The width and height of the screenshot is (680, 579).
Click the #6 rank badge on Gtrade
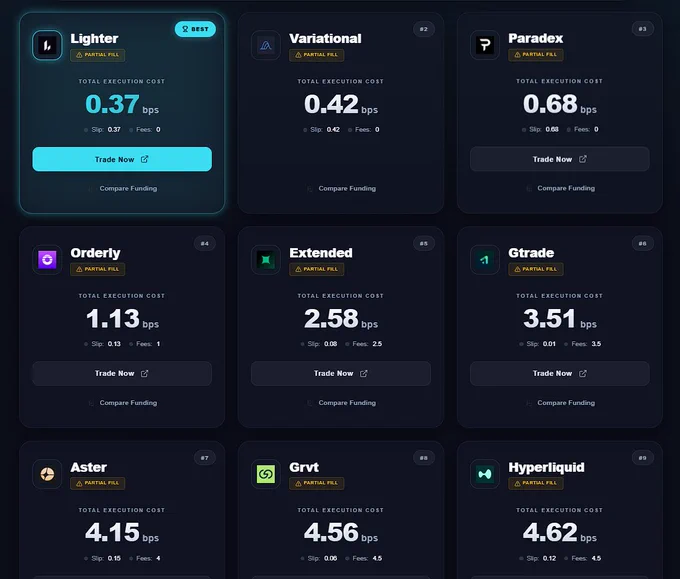[642, 243]
